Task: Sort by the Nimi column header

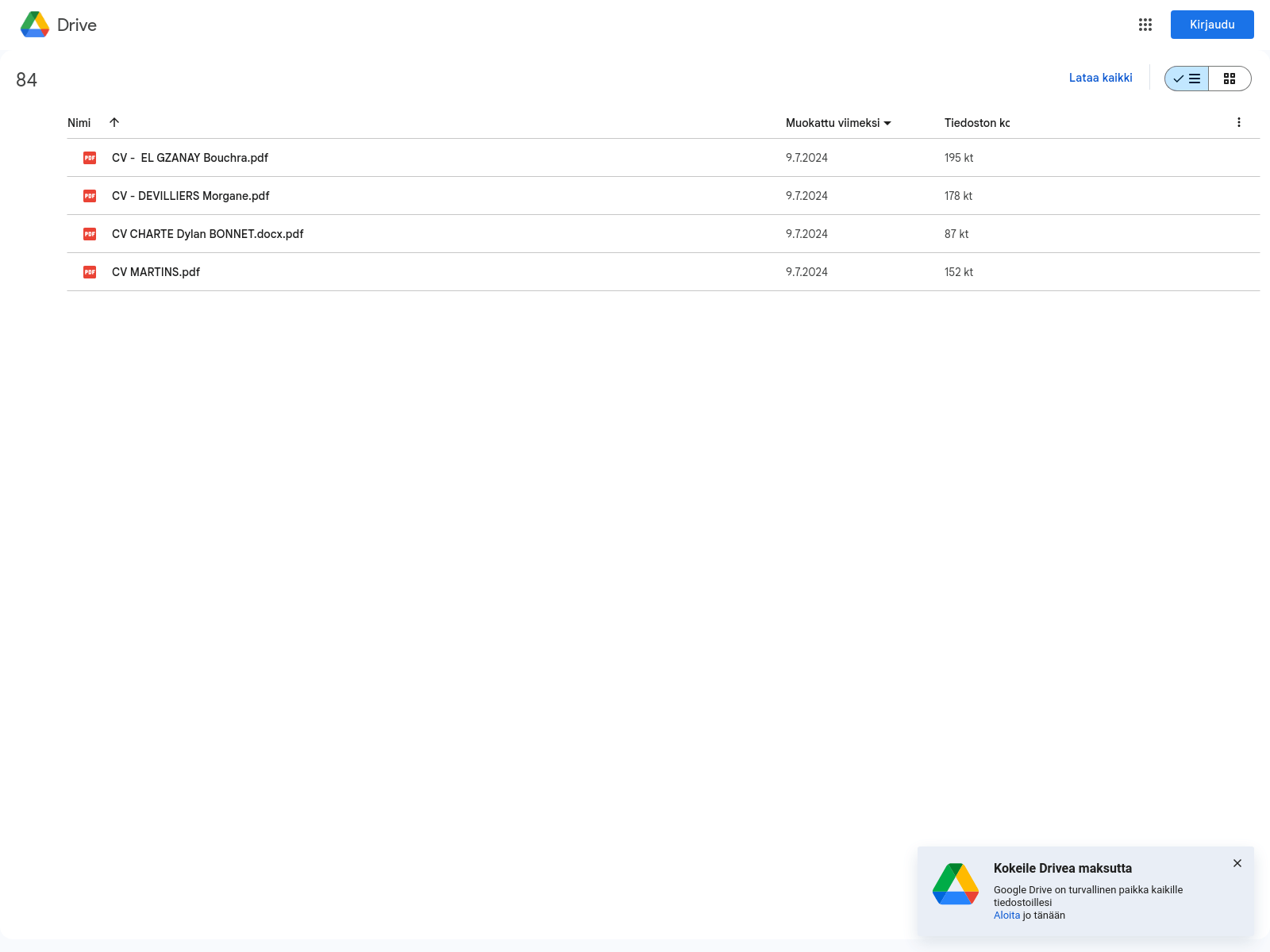Action: pos(79,123)
